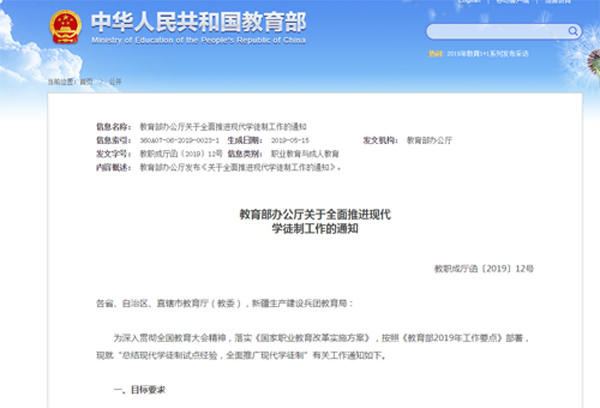Click the 生成日期 label

[x=245, y=140]
